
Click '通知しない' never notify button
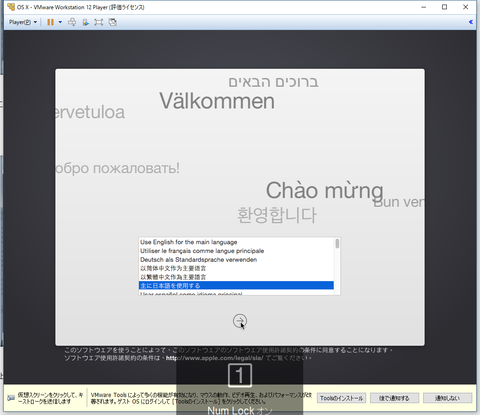[447, 398]
